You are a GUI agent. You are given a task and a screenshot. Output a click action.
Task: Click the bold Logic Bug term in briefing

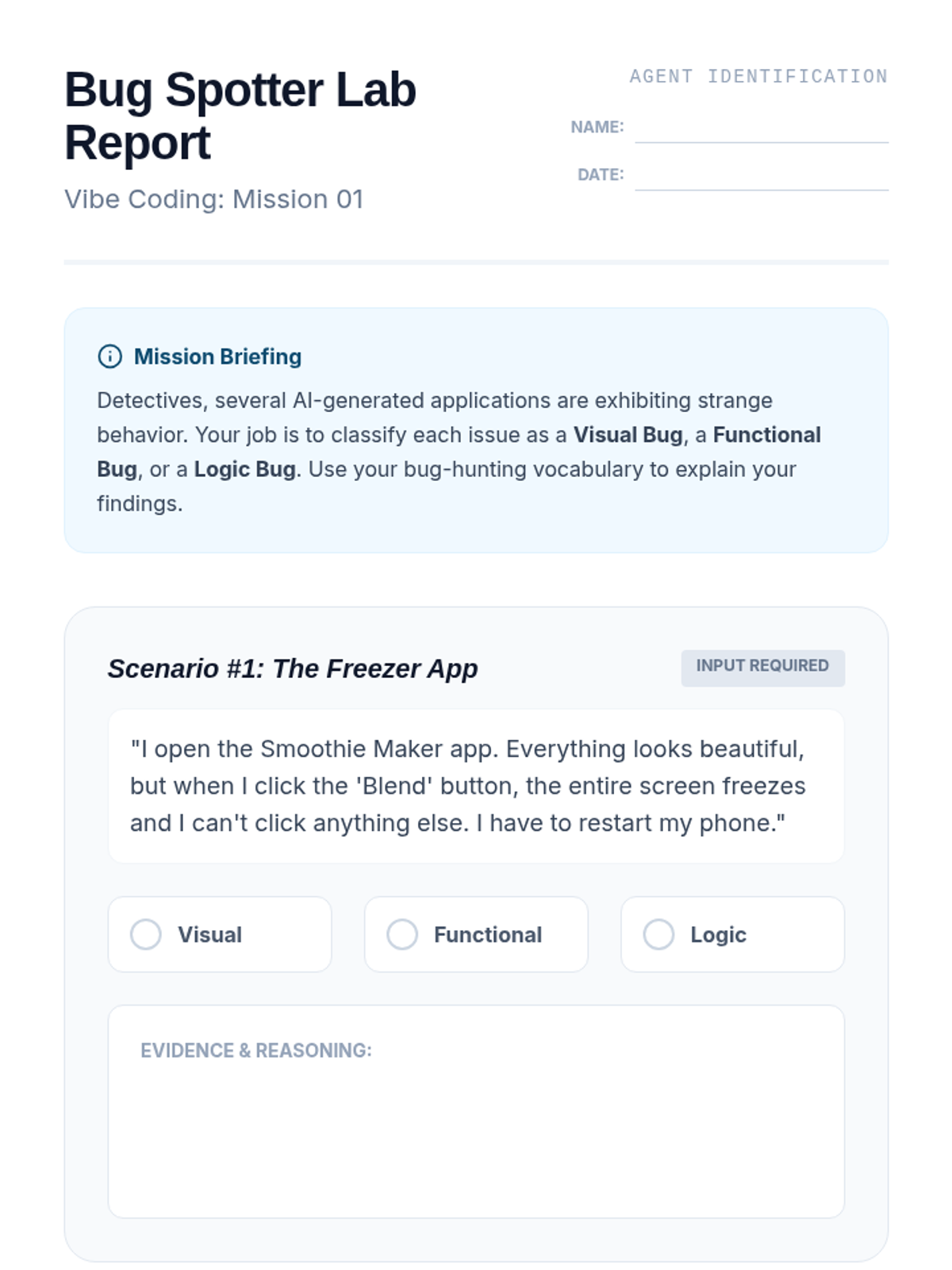[244, 469]
